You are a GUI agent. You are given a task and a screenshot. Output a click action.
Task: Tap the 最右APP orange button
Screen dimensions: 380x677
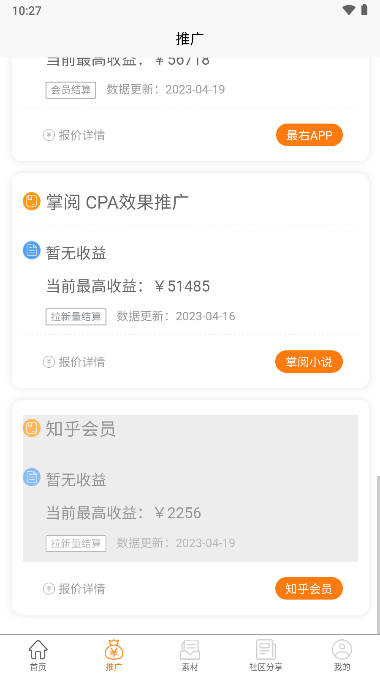(x=309, y=135)
